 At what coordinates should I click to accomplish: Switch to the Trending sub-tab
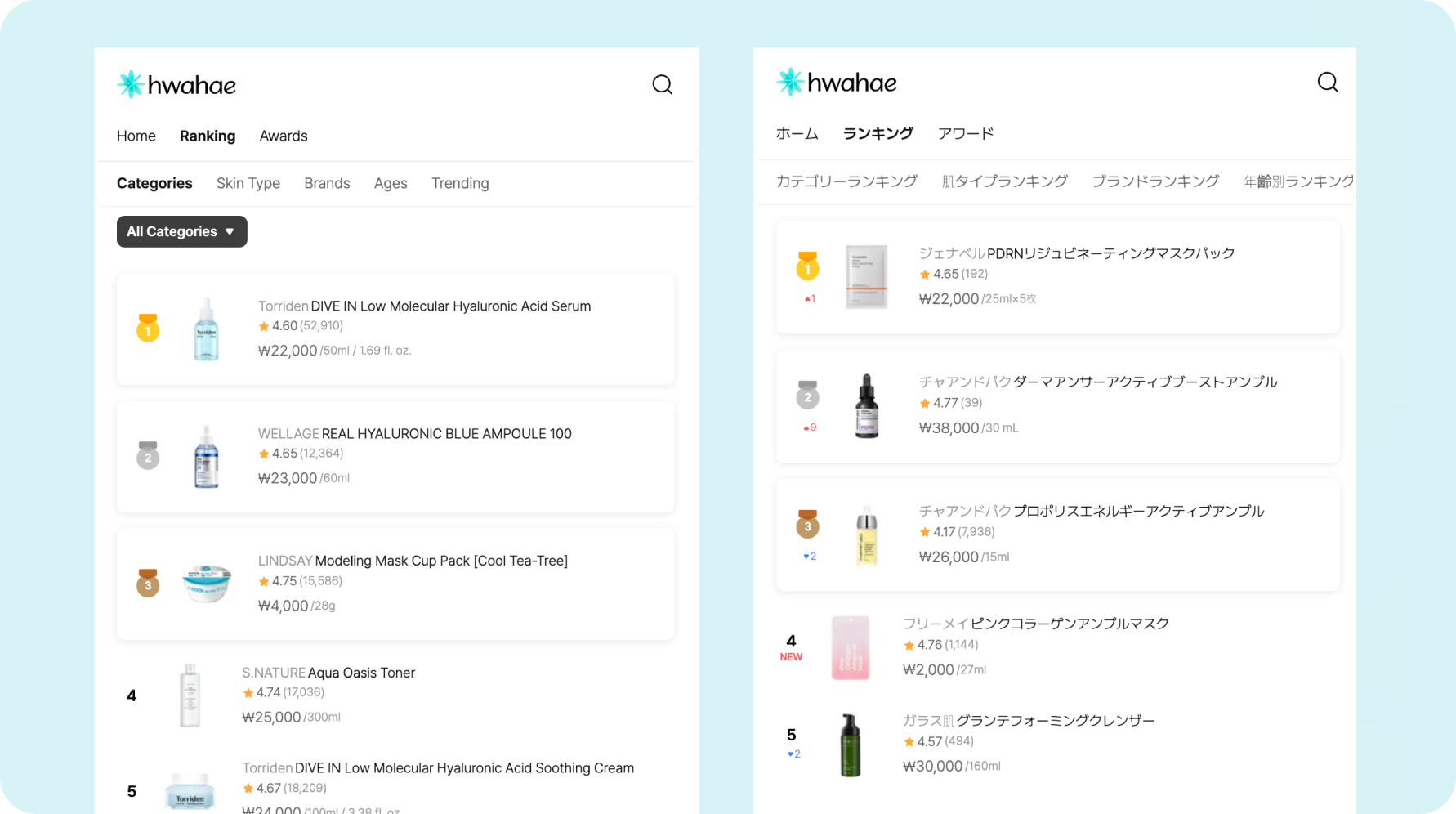pos(460,183)
